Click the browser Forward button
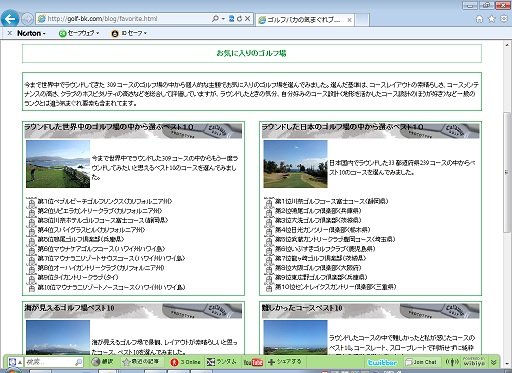 click(27, 19)
